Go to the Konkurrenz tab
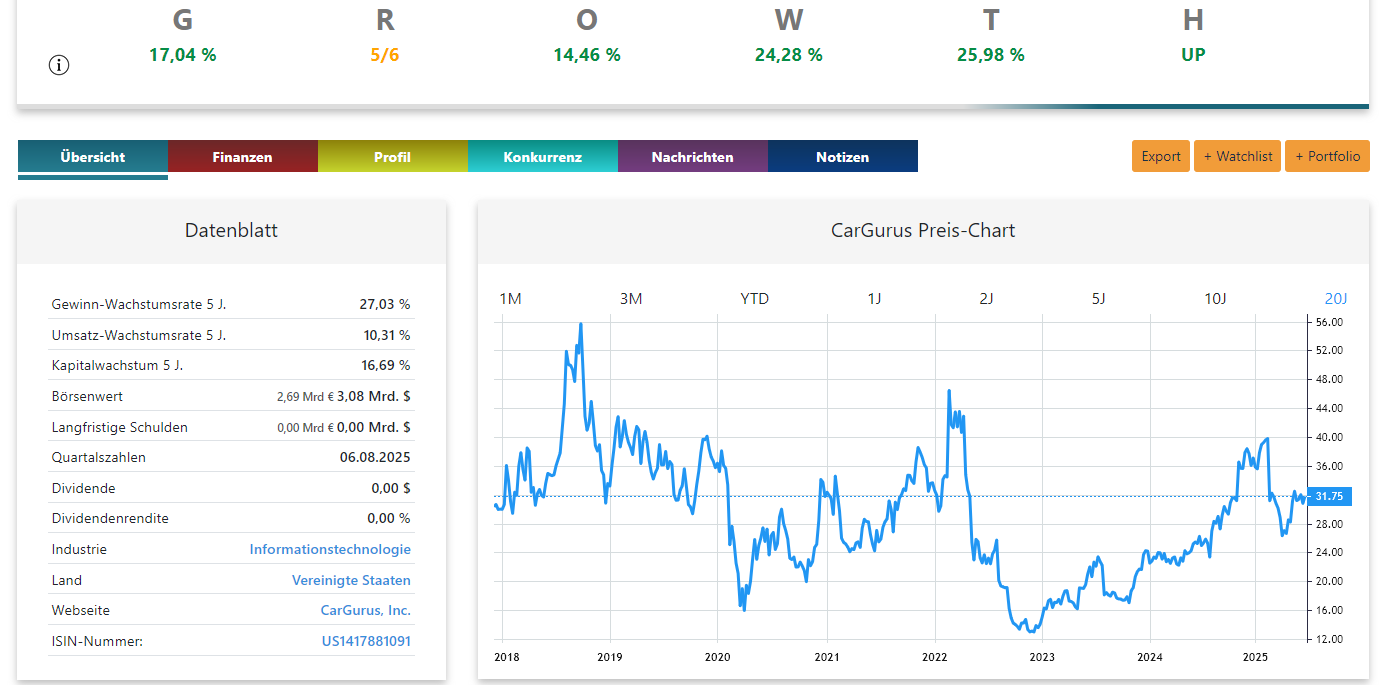 tap(543, 157)
